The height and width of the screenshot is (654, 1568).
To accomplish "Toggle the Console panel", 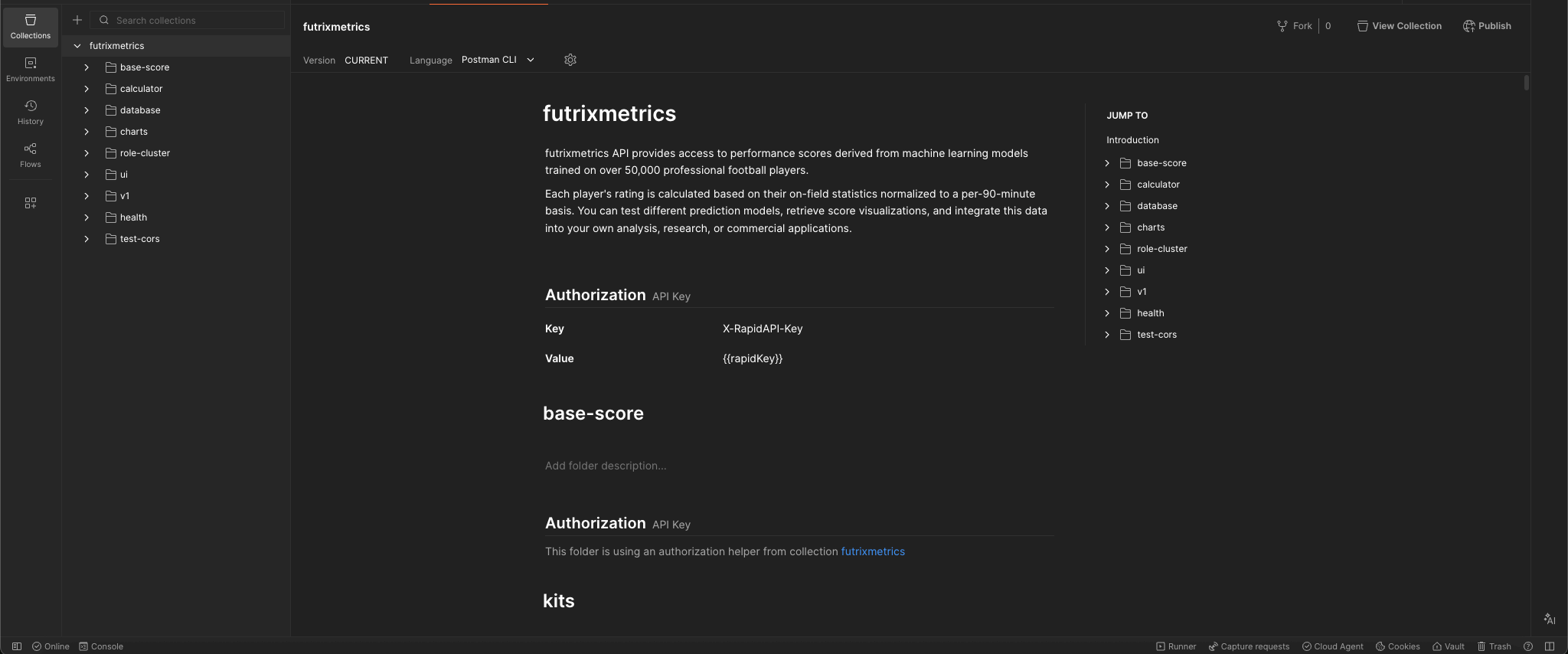I will [101, 646].
